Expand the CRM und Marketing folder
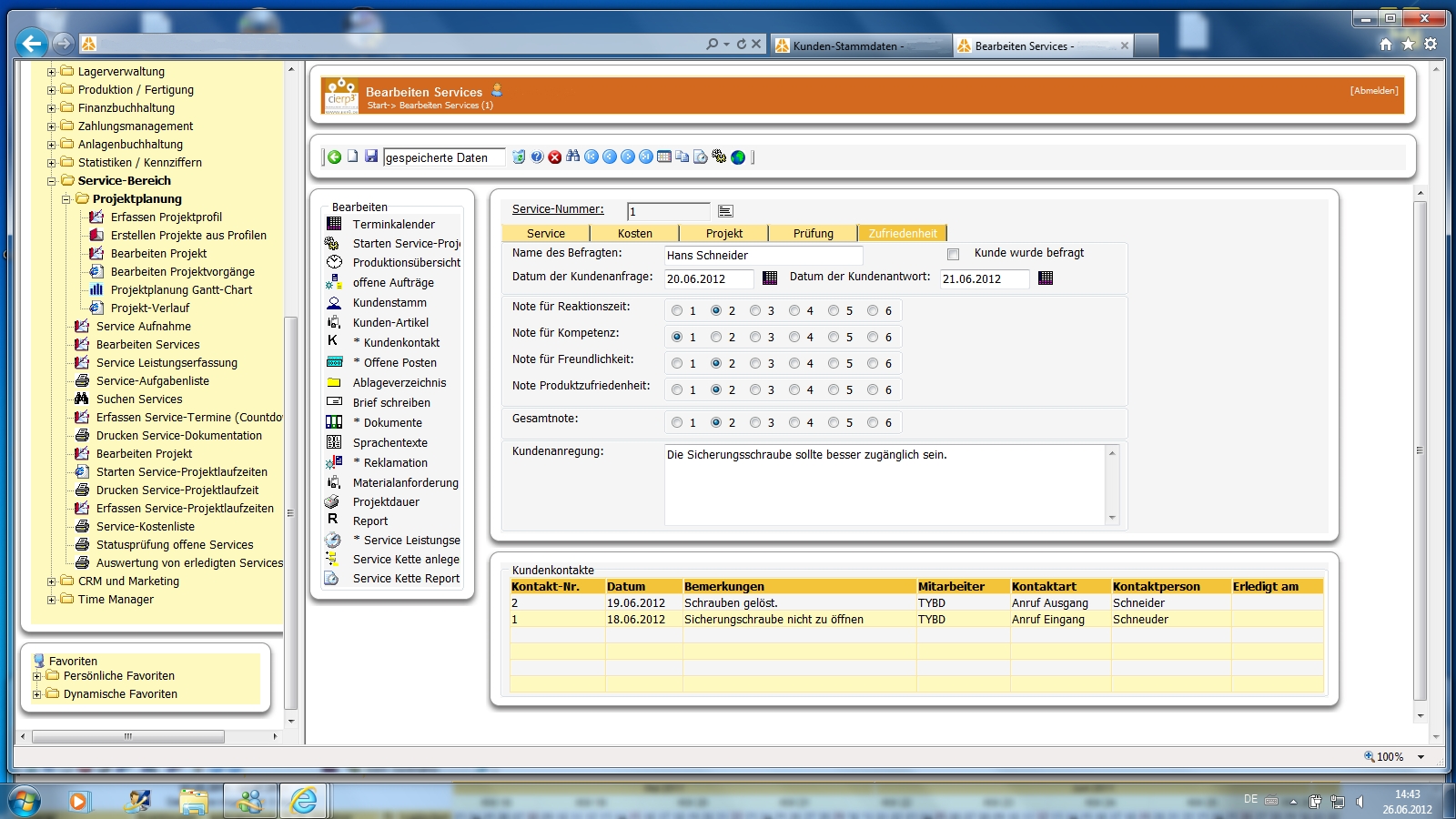Image resolution: width=1456 pixels, height=819 pixels. [52, 581]
